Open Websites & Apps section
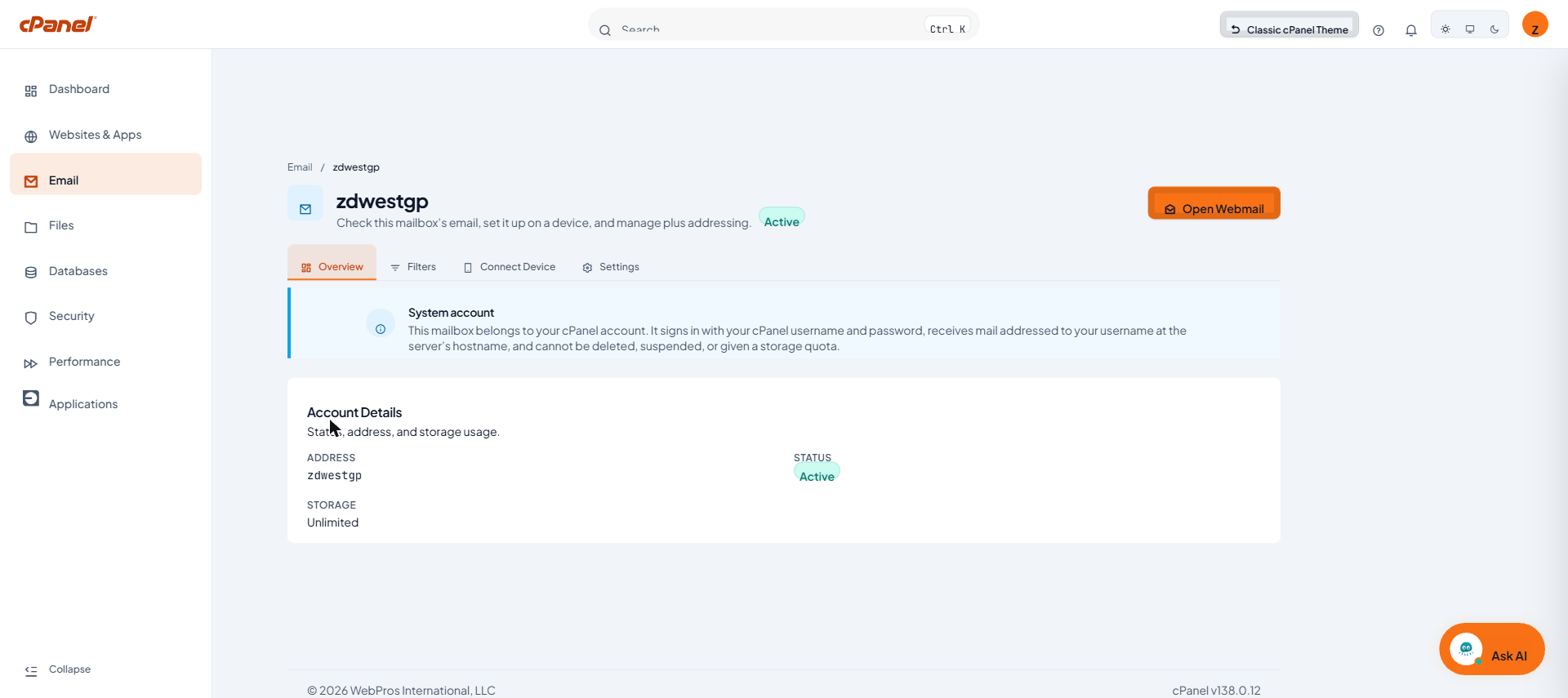 [x=105, y=136]
